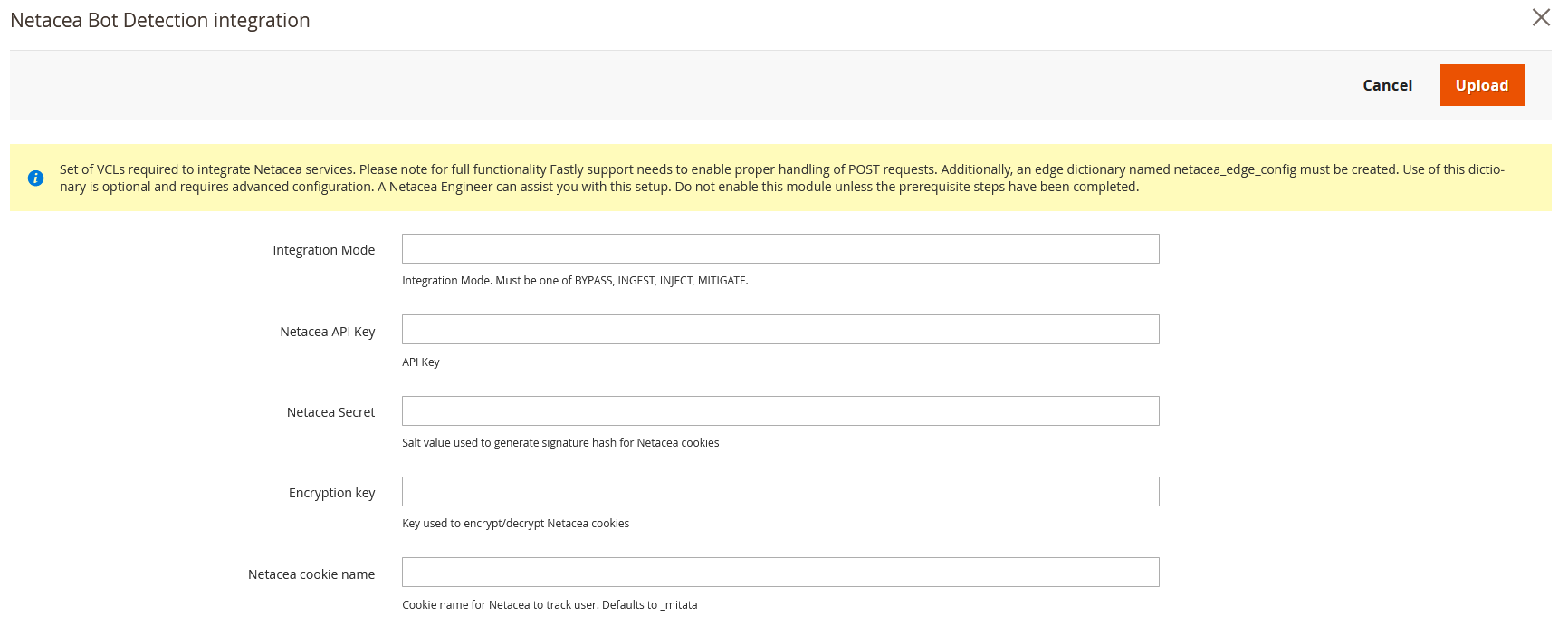This screenshot has height=617, width=1568.
Task: Click into the Netacea API Key field
Action: point(779,330)
